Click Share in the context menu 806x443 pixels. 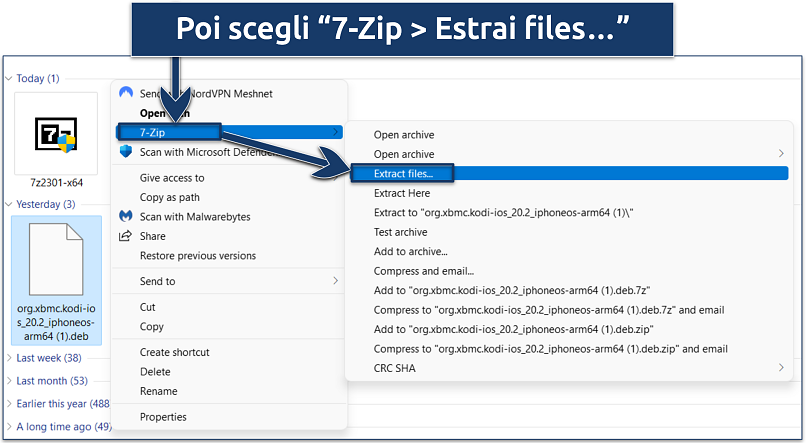(153, 236)
